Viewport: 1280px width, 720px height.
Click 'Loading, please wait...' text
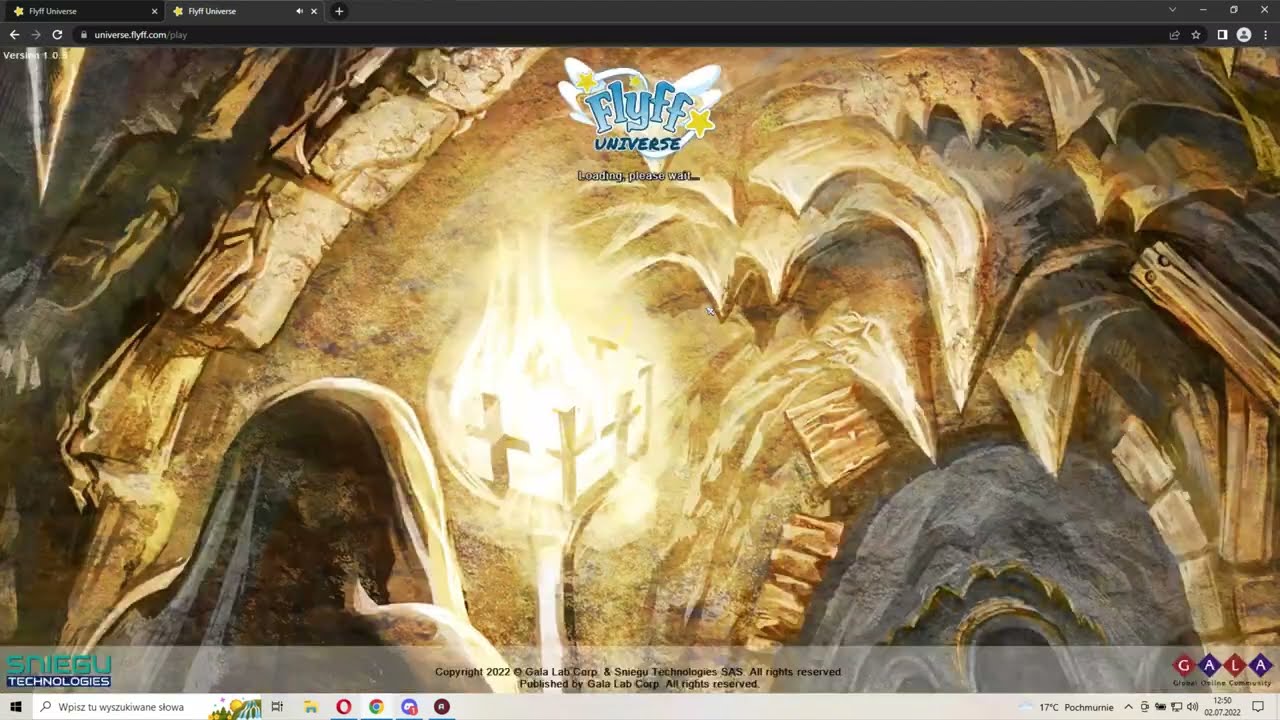(x=638, y=176)
